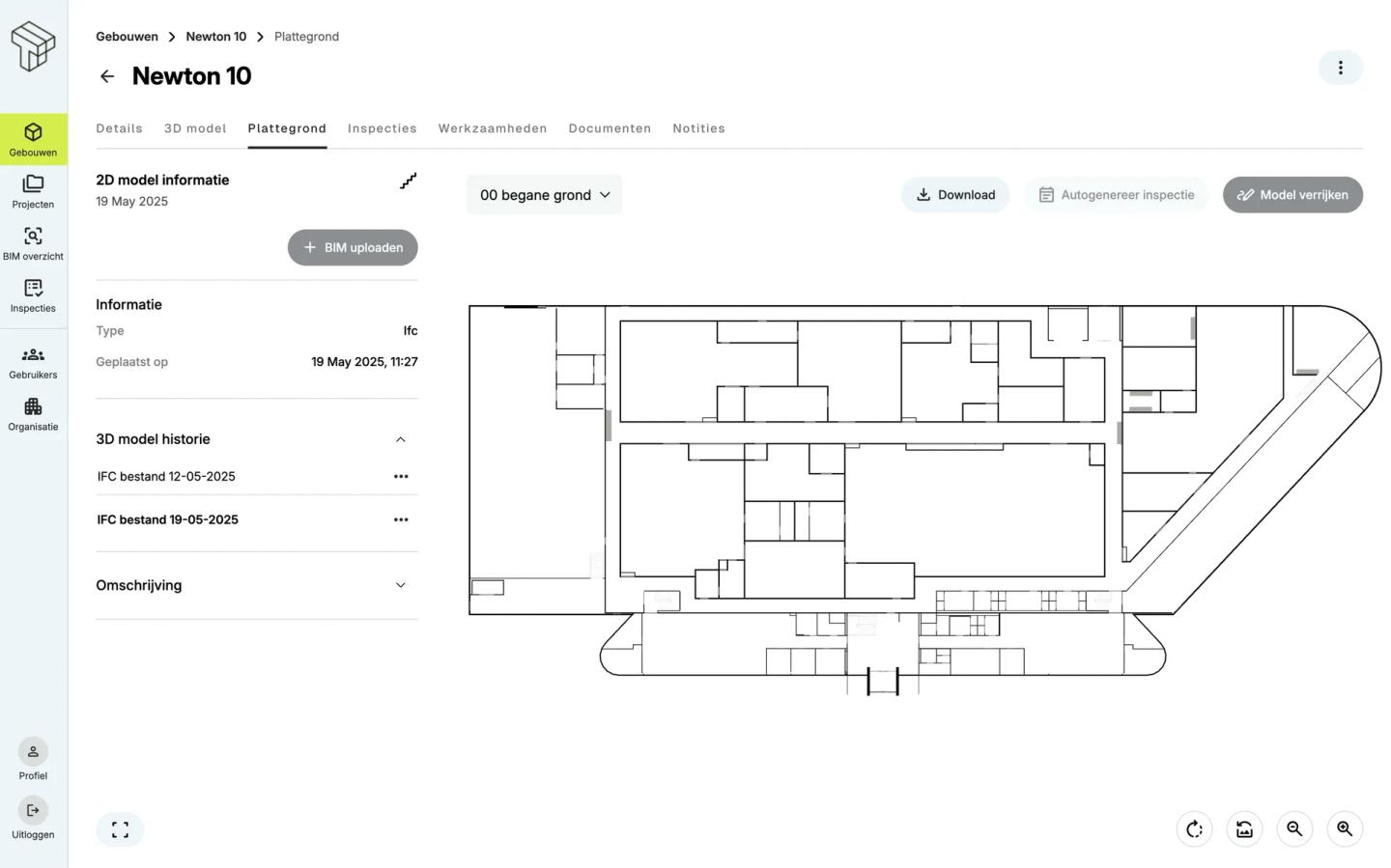Zoom out of the floor plan

point(1294,828)
